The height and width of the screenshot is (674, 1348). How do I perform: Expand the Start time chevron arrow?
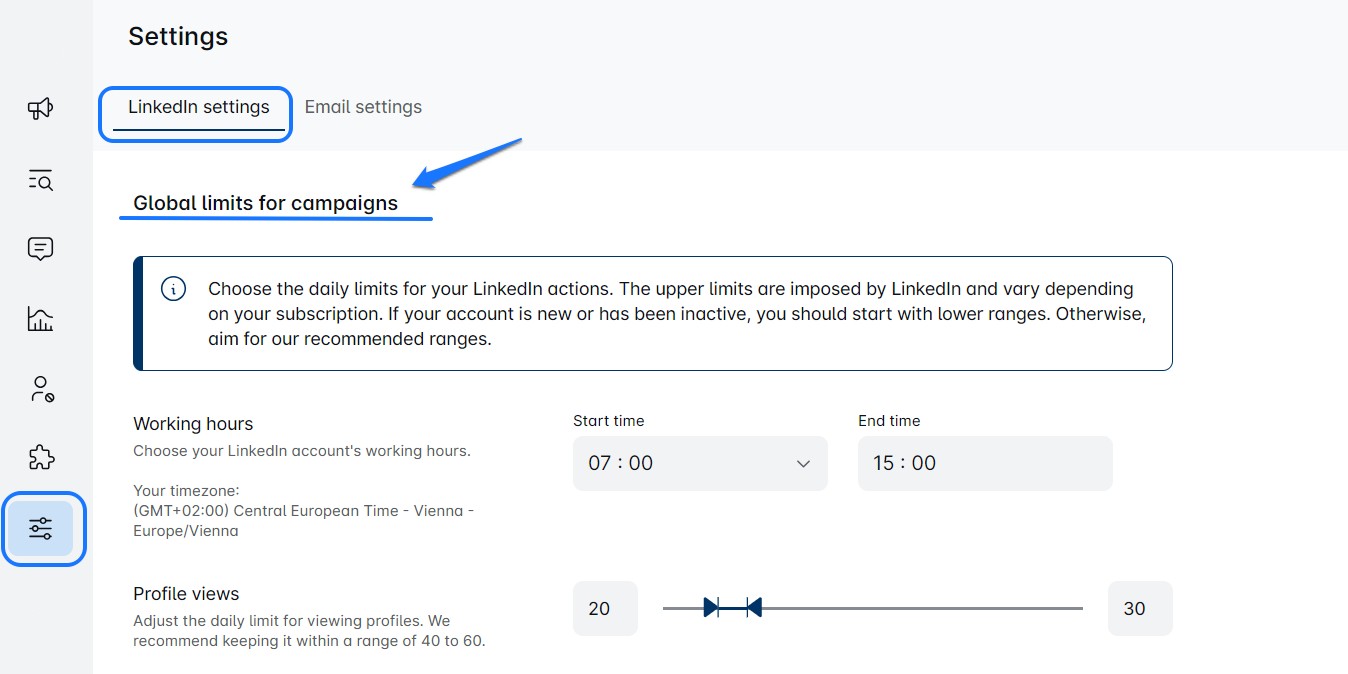(803, 463)
